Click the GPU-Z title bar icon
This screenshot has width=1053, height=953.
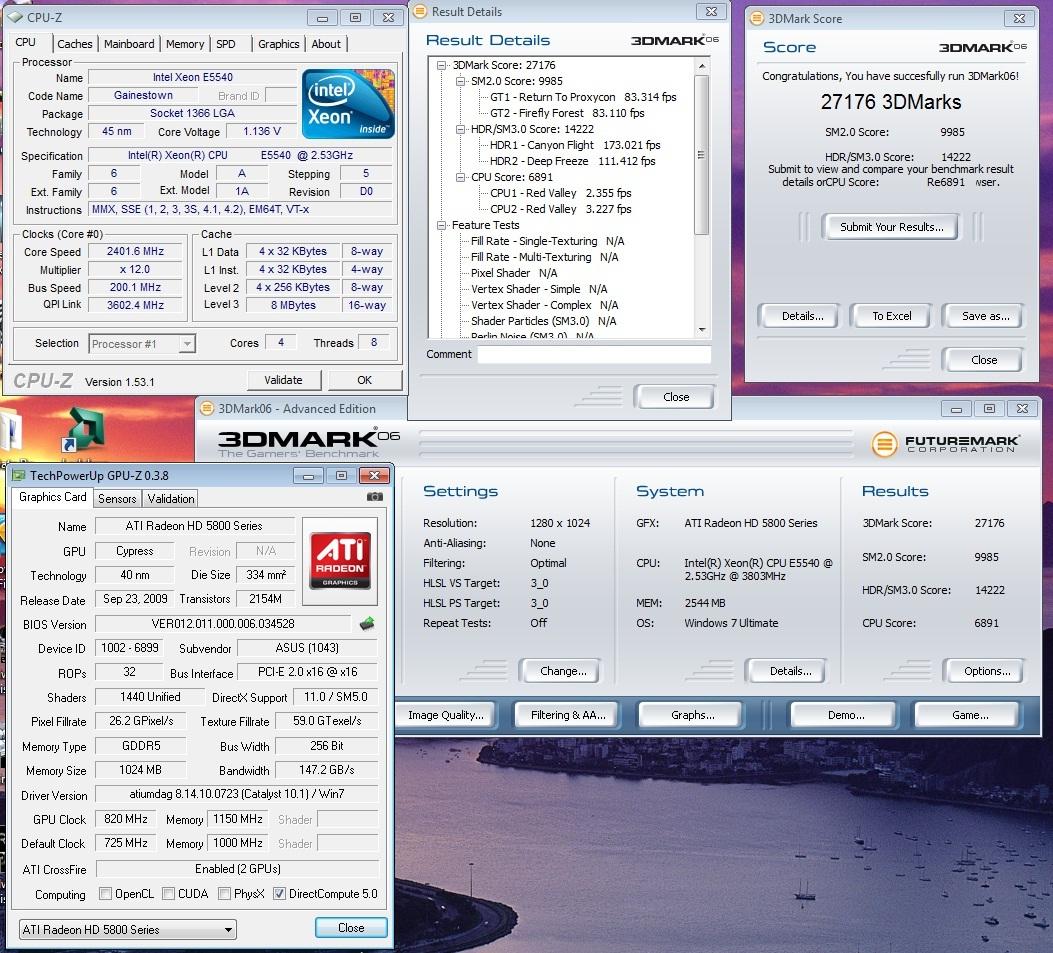point(18,475)
